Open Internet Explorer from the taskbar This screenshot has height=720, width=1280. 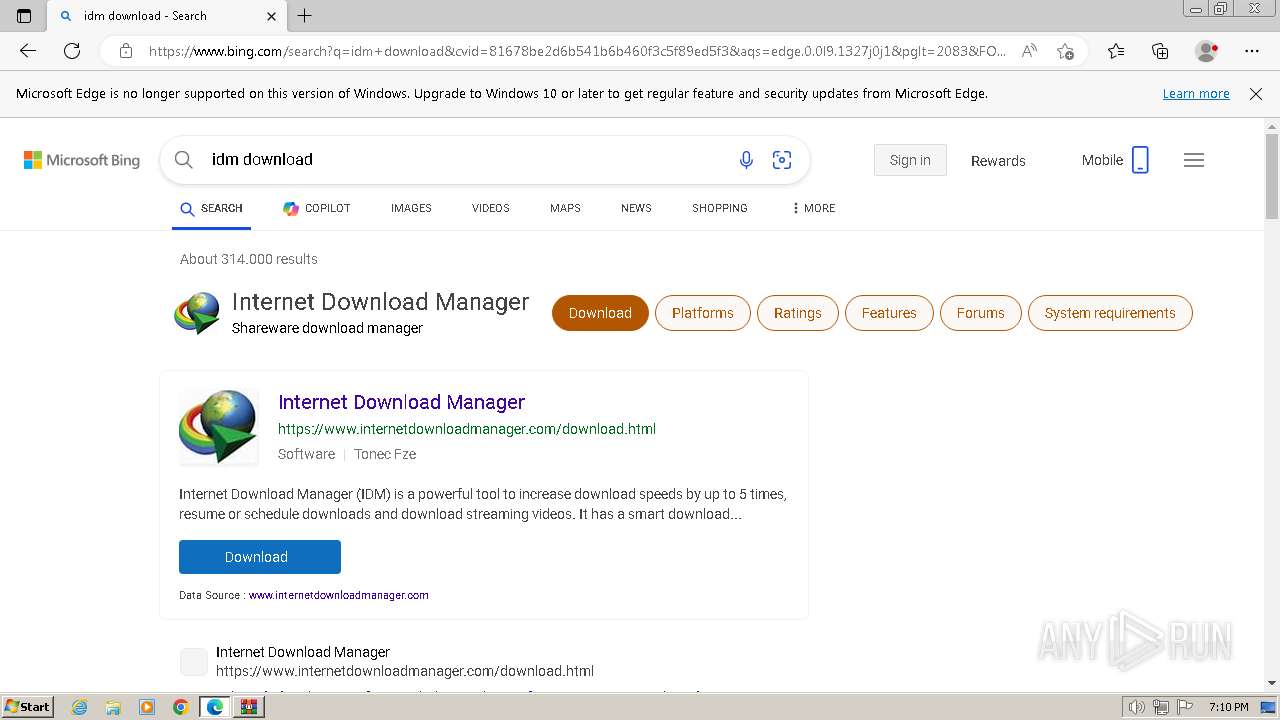pyautogui.click(x=80, y=707)
